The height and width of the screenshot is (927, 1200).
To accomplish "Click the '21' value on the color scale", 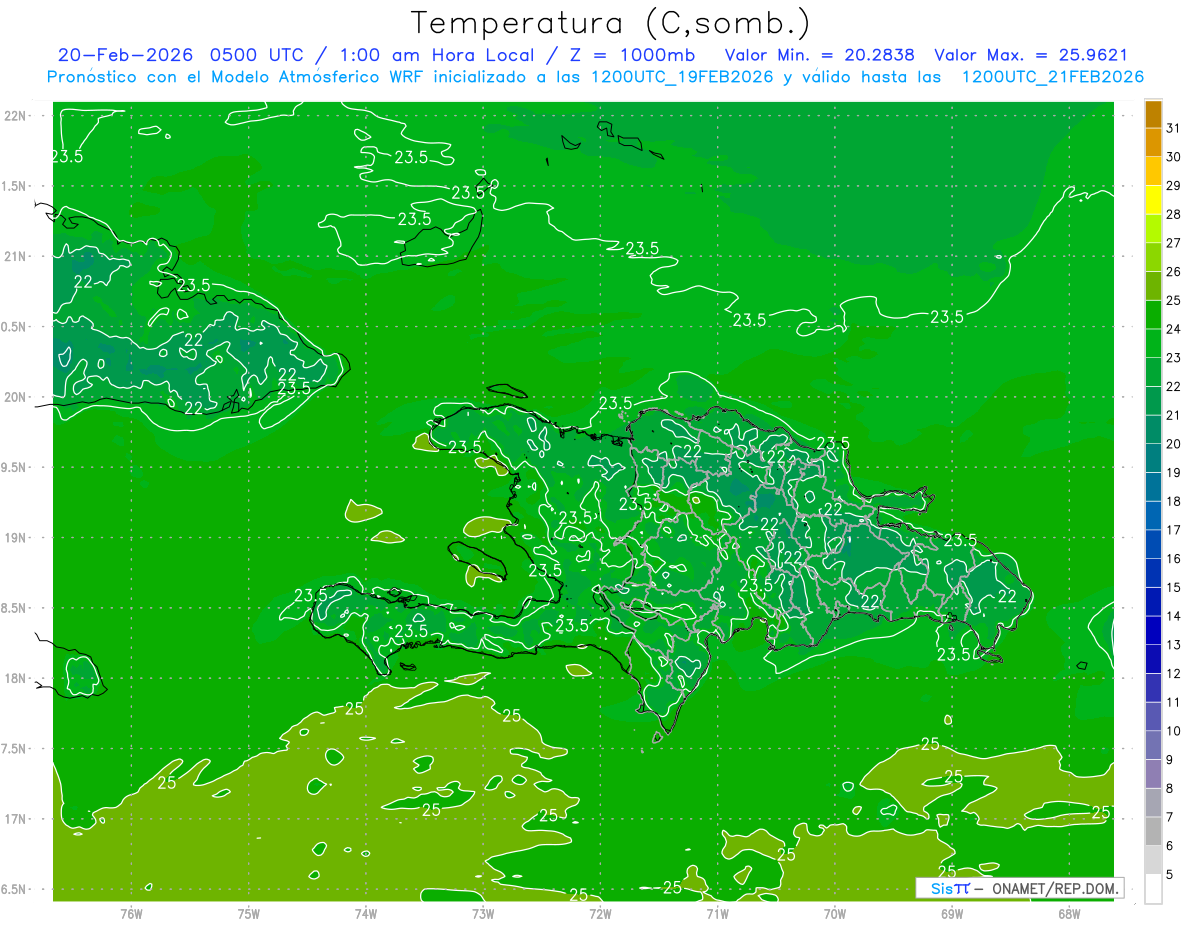I will 1174,416.
